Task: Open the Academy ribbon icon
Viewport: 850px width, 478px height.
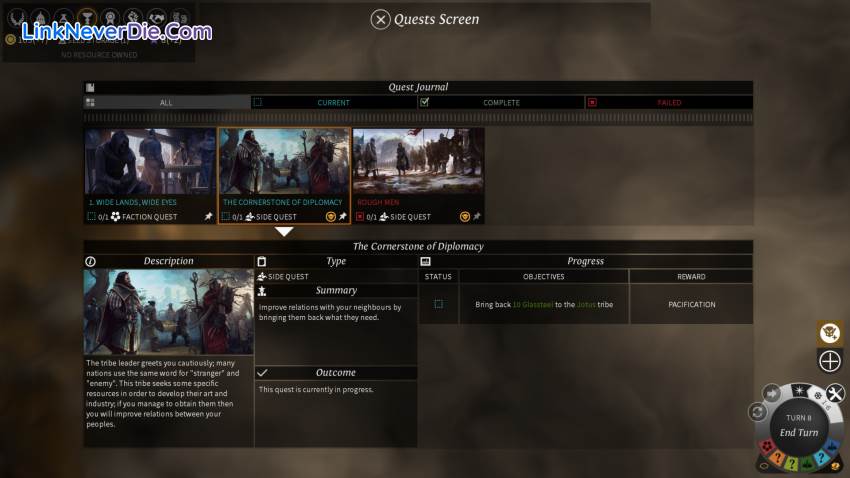Action: coord(110,18)
